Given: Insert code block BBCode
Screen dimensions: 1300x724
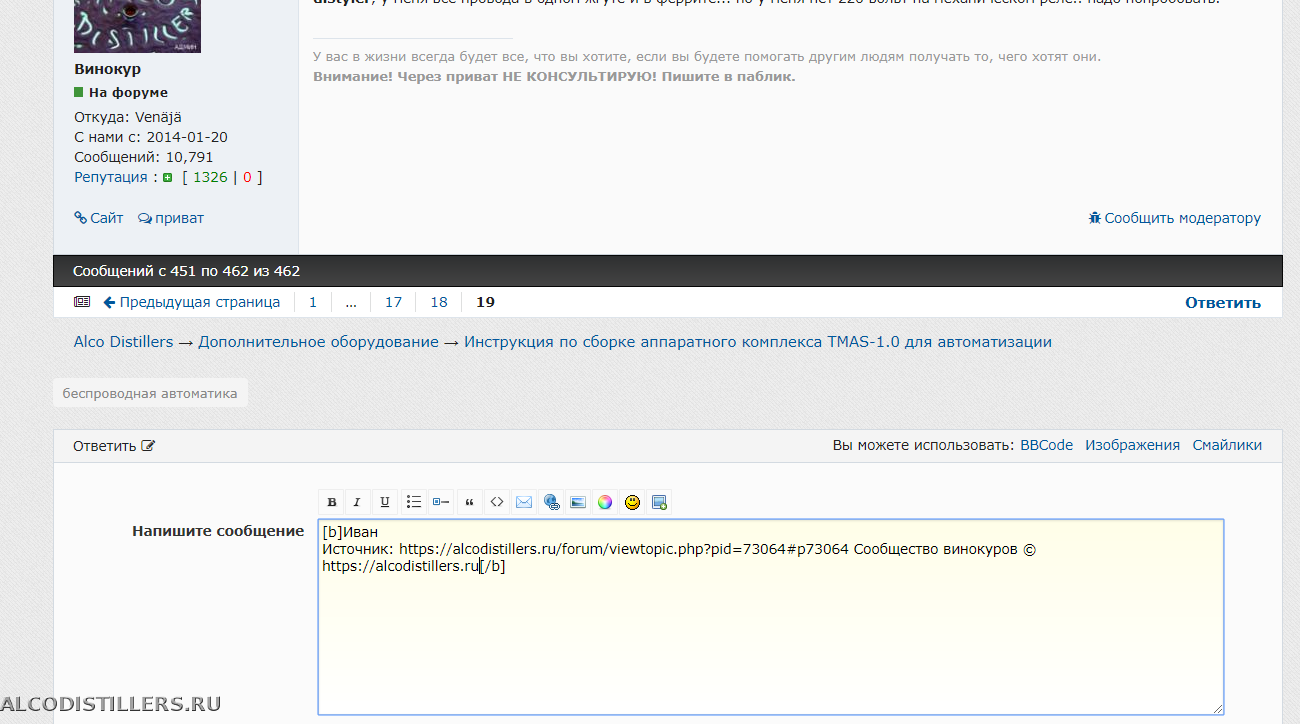Looking at the screenshot, I should coord(496,502).
